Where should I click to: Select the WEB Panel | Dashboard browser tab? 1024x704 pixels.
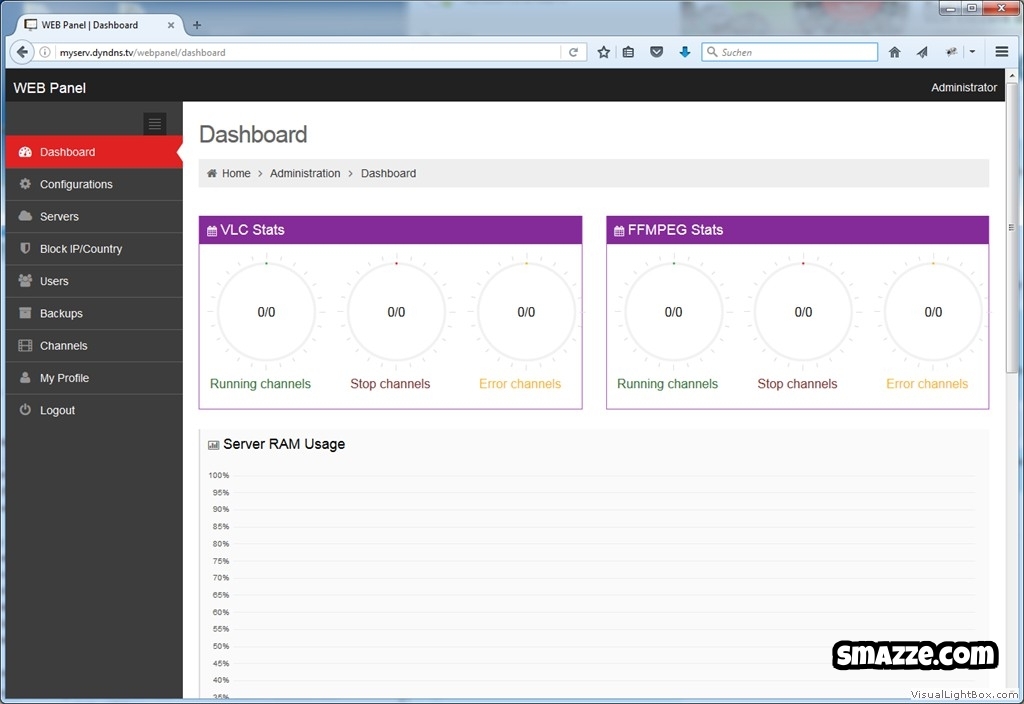pos(98,25)
